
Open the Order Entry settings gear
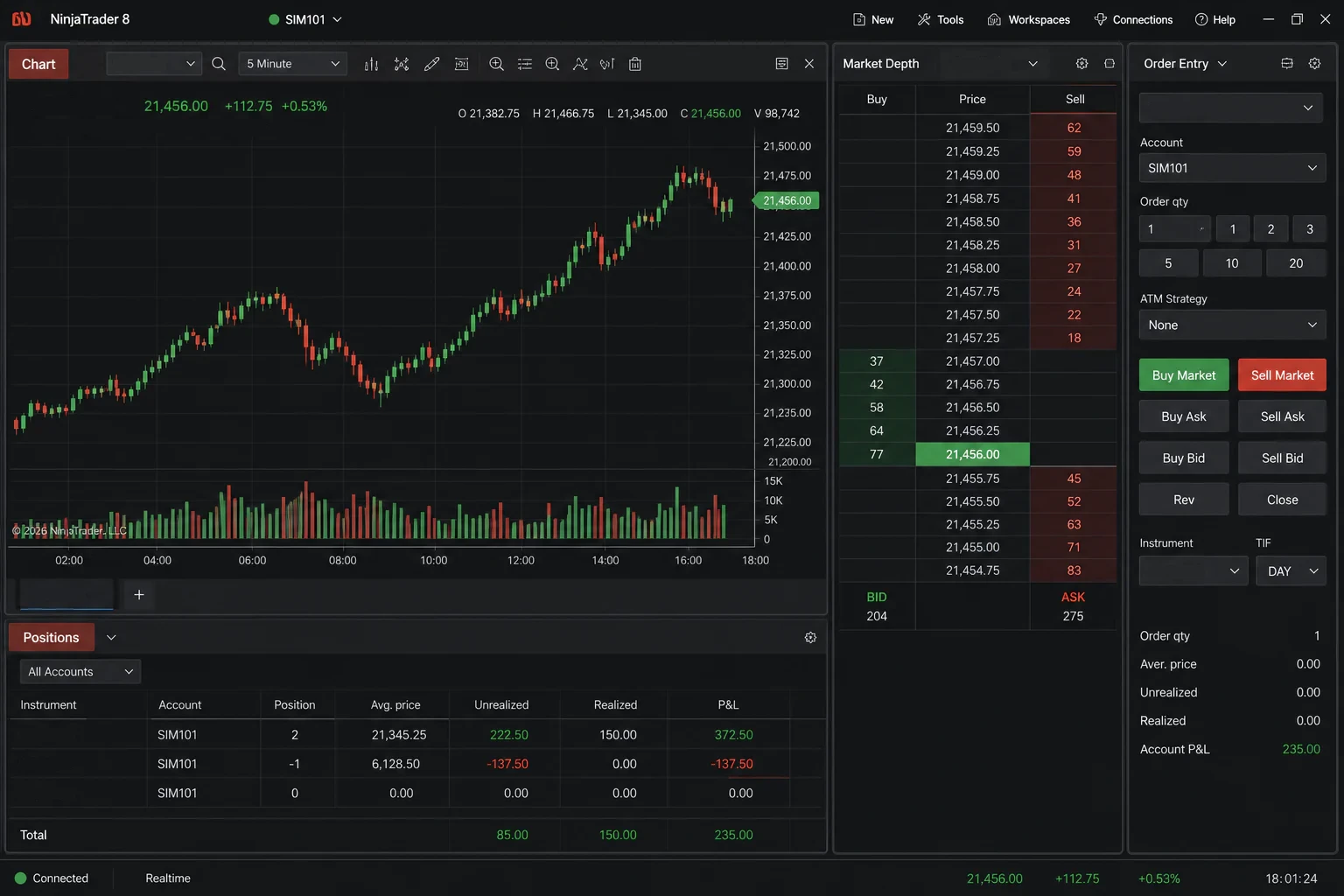[x=1314, y=64]
